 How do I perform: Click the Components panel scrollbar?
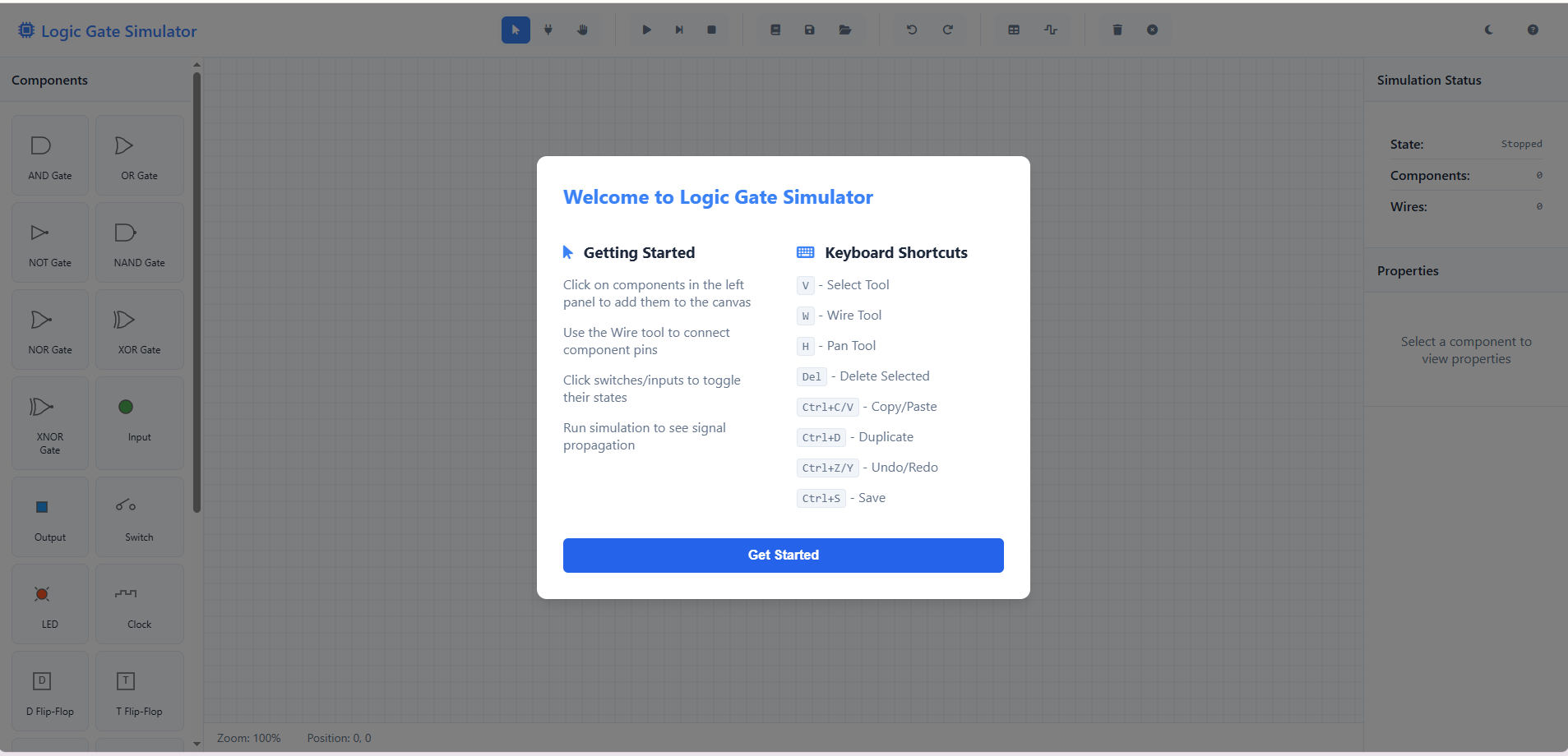click(196, 288)
